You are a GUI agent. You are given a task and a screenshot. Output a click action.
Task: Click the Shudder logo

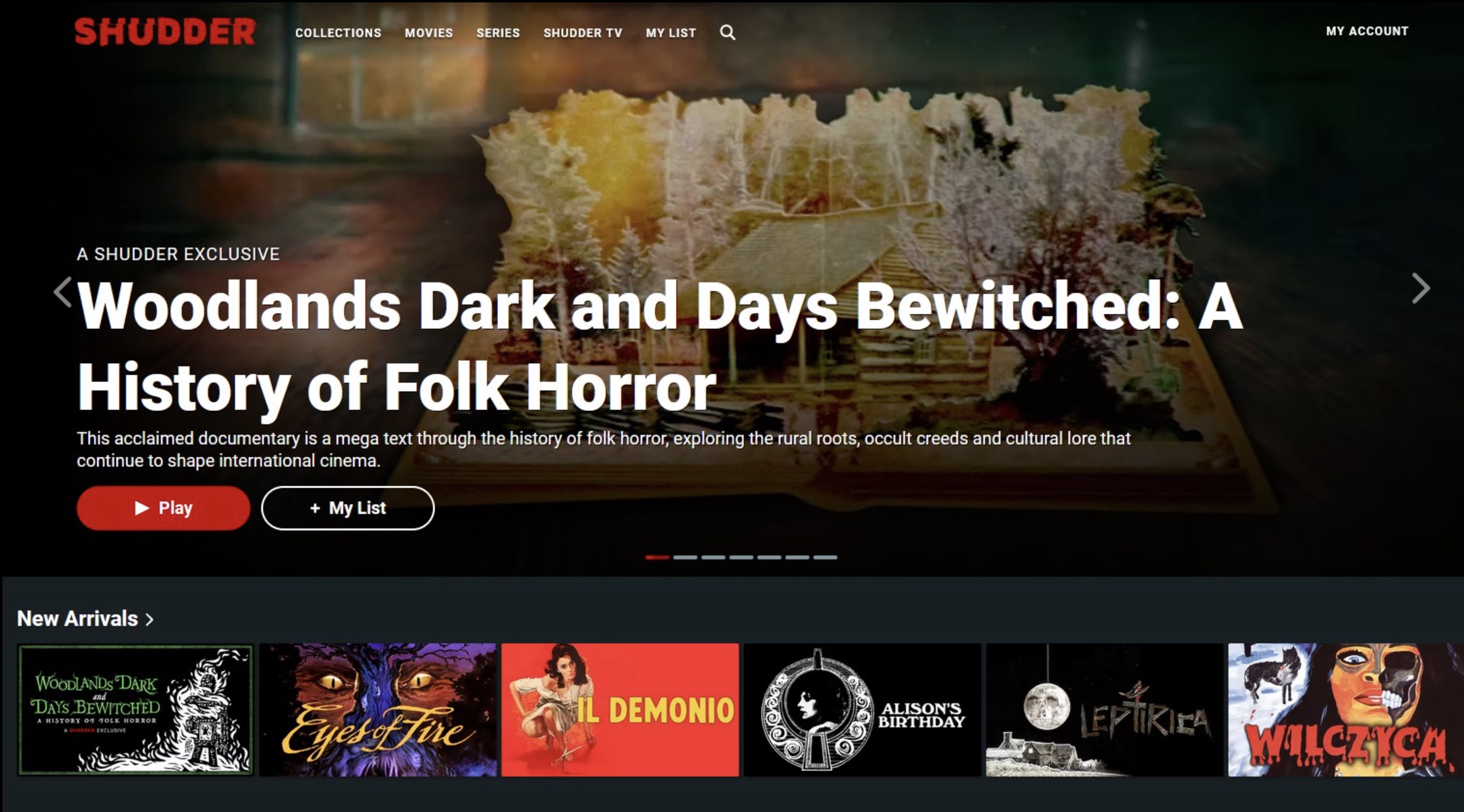point(165,32)
